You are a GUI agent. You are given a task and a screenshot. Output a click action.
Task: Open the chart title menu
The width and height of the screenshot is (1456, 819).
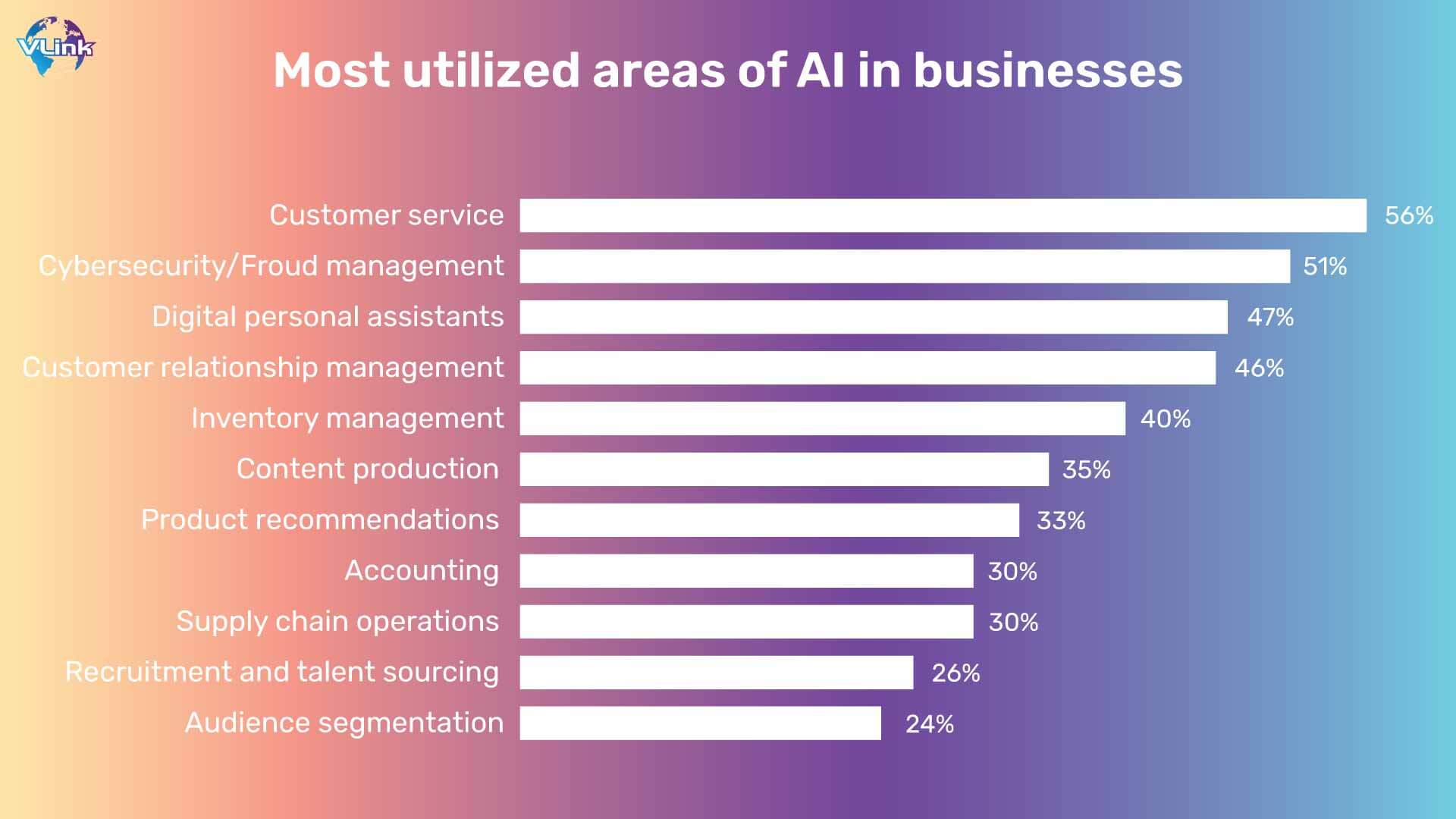[728, 68]
